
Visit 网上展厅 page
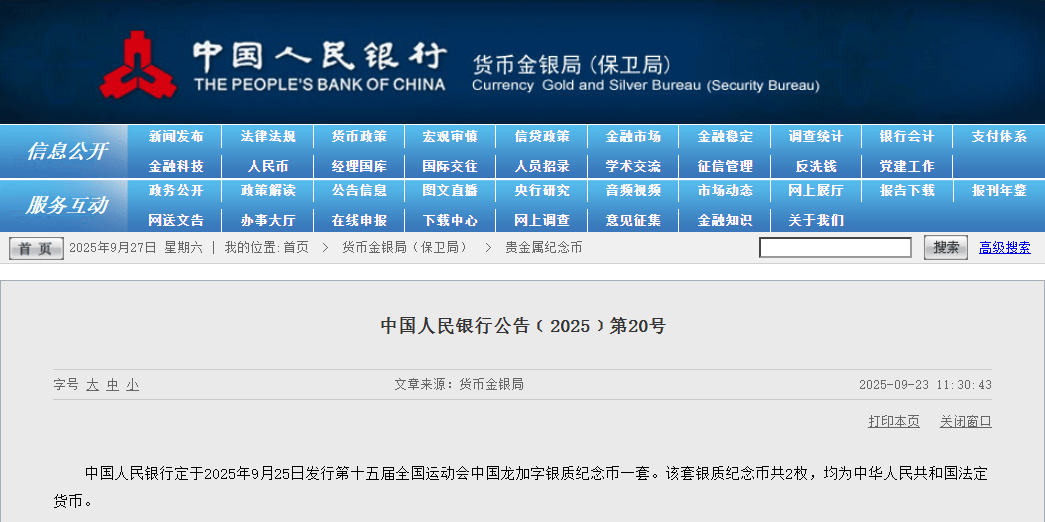pos(816,191)
